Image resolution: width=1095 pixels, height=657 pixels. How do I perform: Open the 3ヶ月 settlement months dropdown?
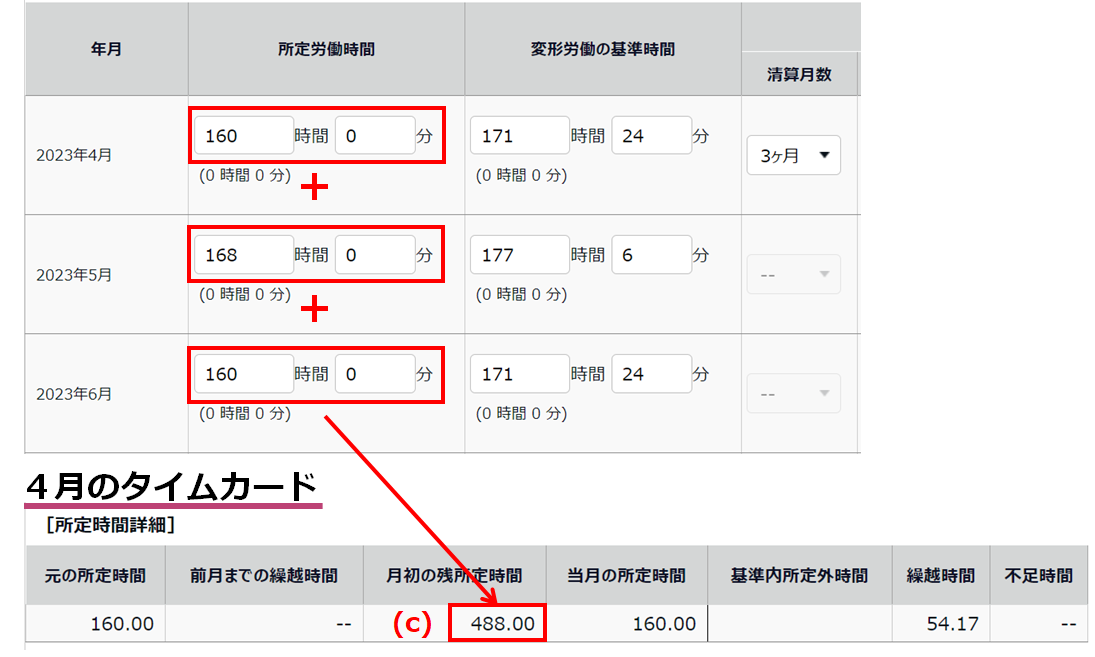click(794, 155)
